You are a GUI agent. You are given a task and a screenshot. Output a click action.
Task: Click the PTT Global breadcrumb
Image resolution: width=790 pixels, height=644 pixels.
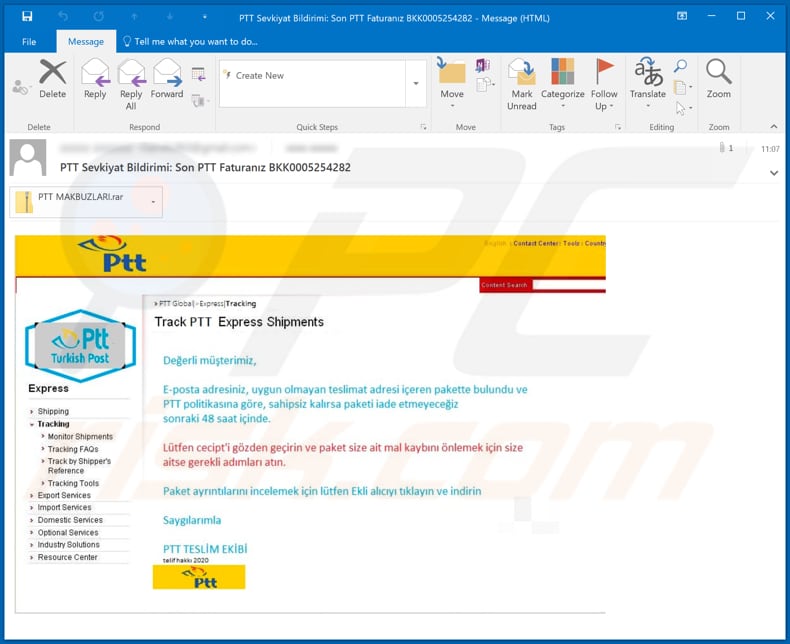pos(175,304)
